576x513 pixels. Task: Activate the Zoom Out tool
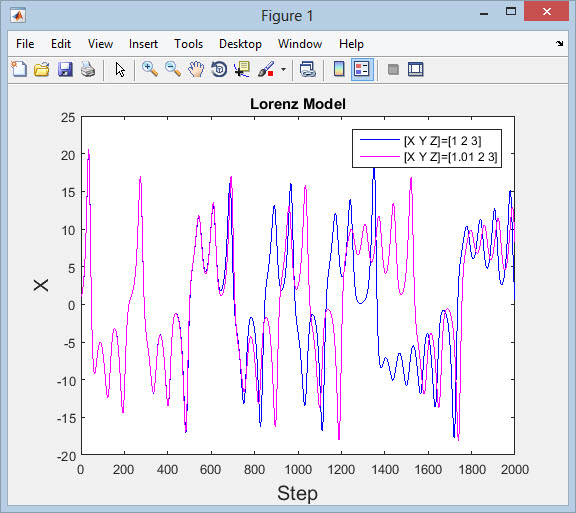[x=173, y=69]
